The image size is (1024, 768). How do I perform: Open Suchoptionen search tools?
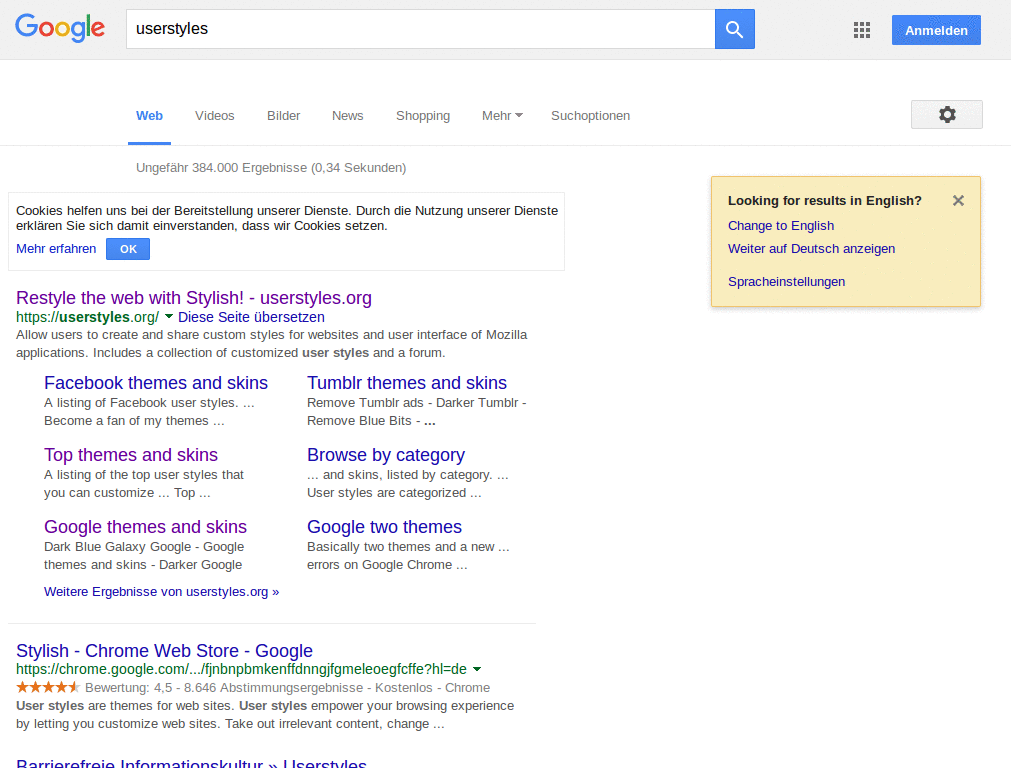point(590,116)
